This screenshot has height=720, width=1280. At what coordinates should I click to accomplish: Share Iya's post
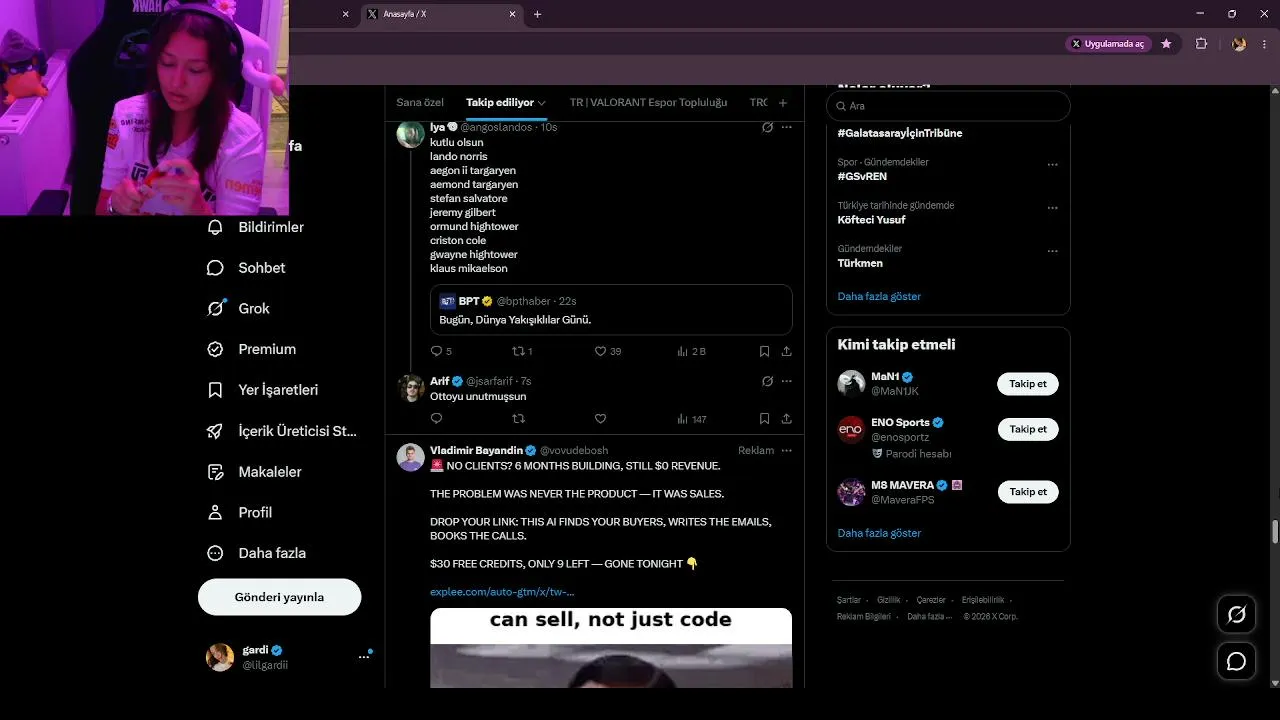787,351
